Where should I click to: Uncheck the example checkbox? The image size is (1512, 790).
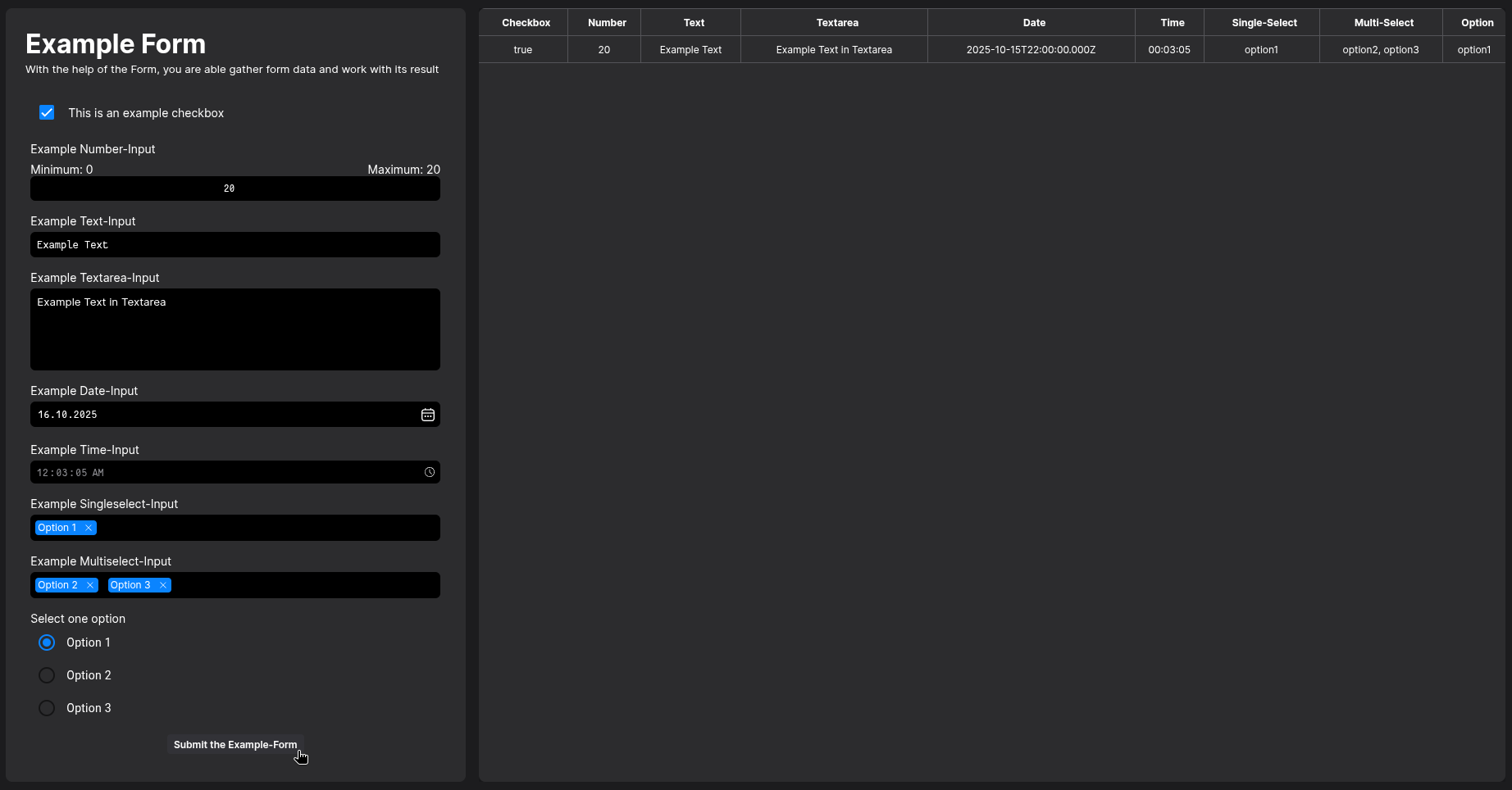coord(47,113)
